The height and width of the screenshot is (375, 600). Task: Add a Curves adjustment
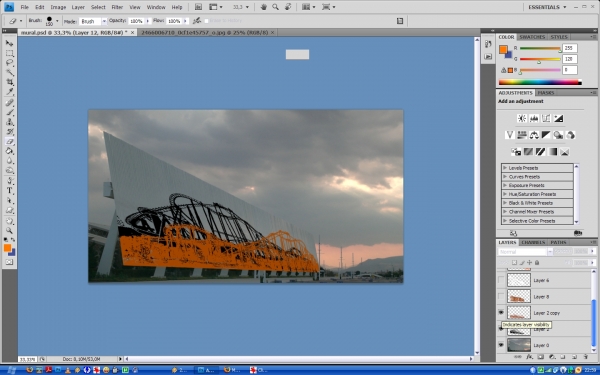(x=546, y=118)
